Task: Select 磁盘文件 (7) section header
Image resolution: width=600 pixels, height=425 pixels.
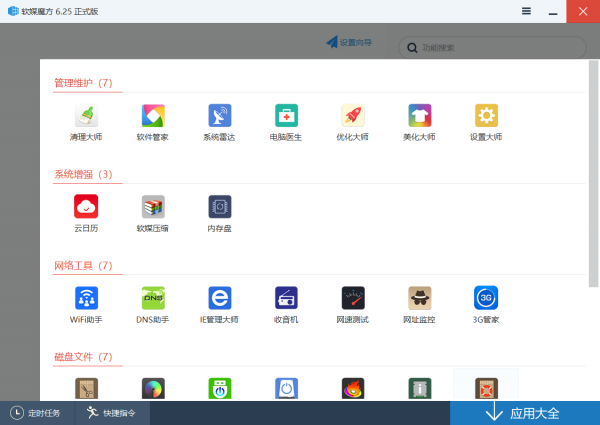Action: click(x=83, y=357)
